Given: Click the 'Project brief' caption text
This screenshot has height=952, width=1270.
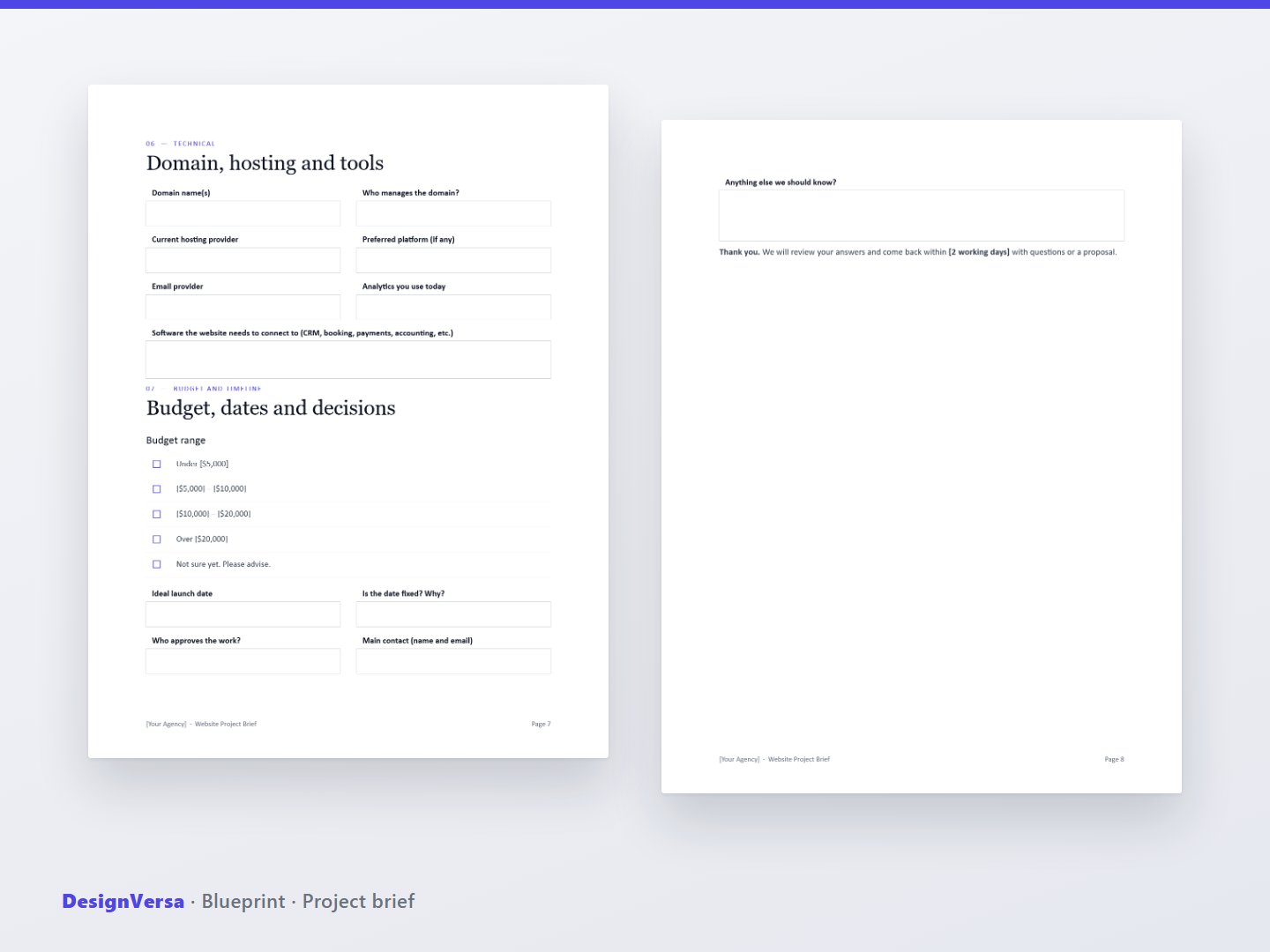Looking at the screenshot, I should pyautogui.click(x=358, y=902).
